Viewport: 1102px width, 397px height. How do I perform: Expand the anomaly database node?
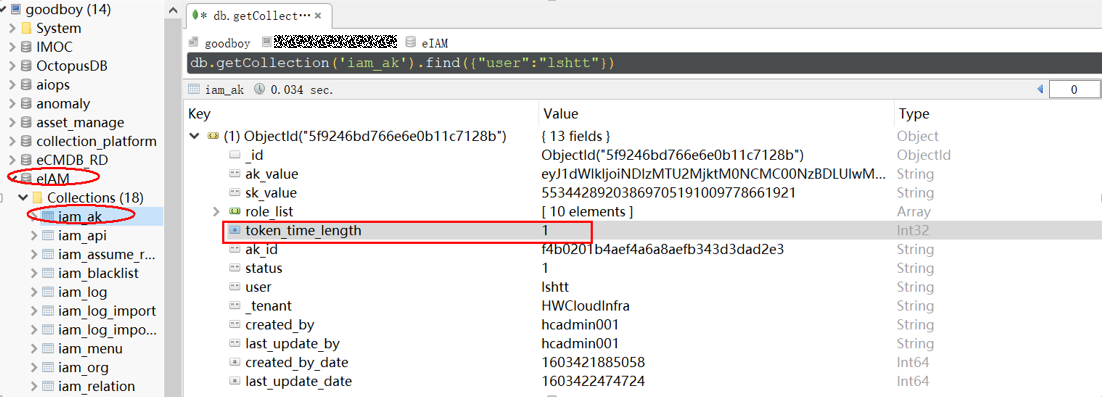coord(12,104)
